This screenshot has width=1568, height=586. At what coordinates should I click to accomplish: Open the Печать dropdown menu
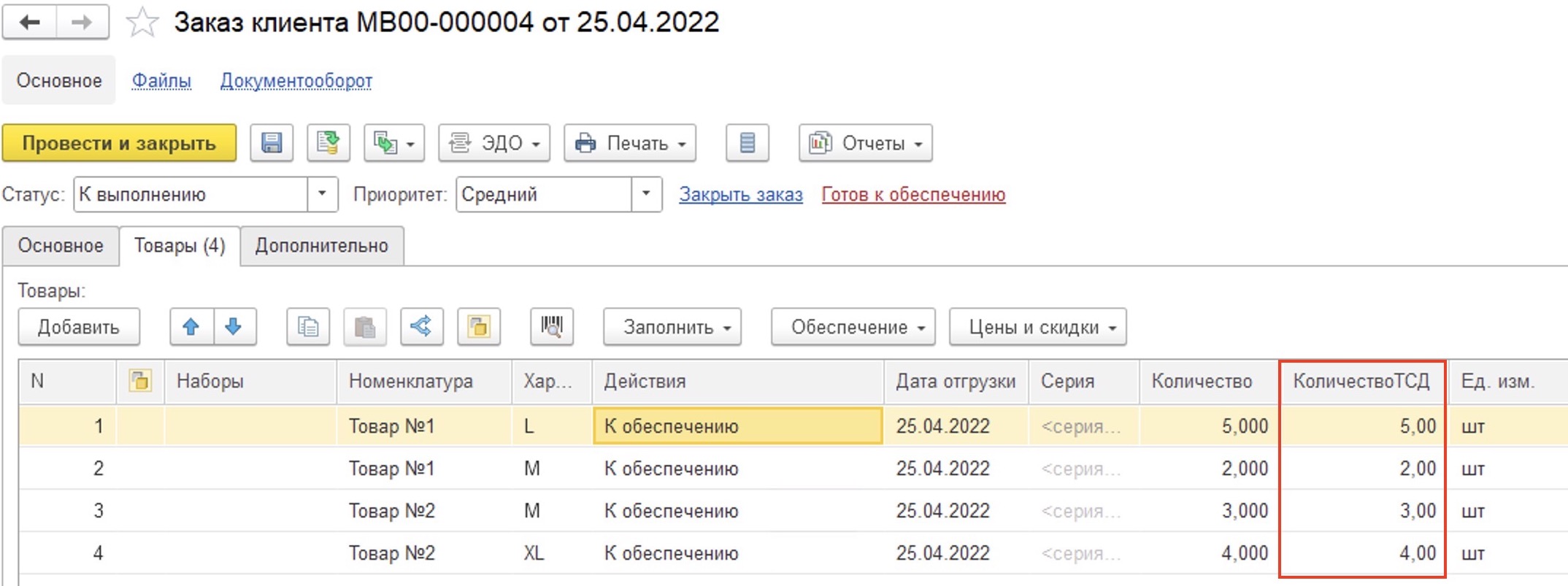pyautogui.click(x=630, y=143)
